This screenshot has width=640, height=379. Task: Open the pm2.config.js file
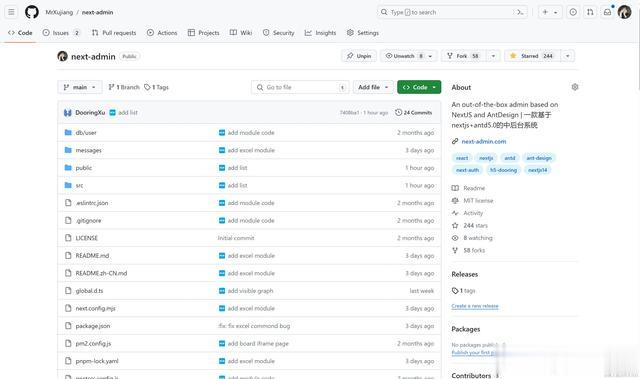pyautogui.click(x=93, y=344)
